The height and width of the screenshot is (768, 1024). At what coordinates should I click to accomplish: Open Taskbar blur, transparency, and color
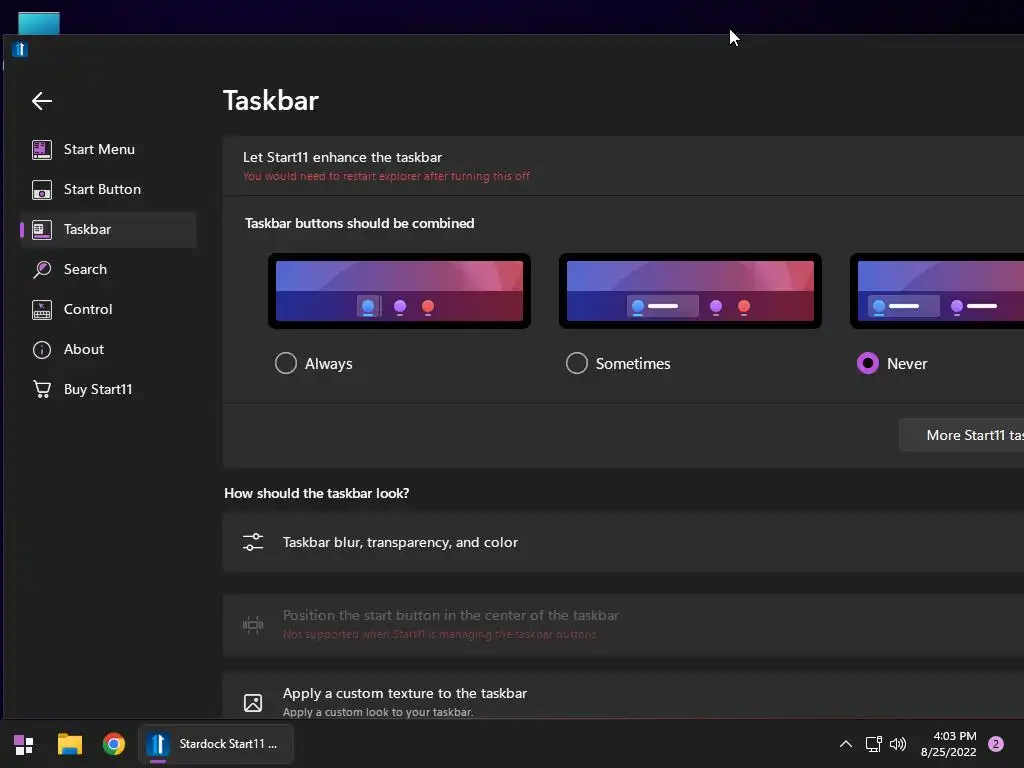623,543
